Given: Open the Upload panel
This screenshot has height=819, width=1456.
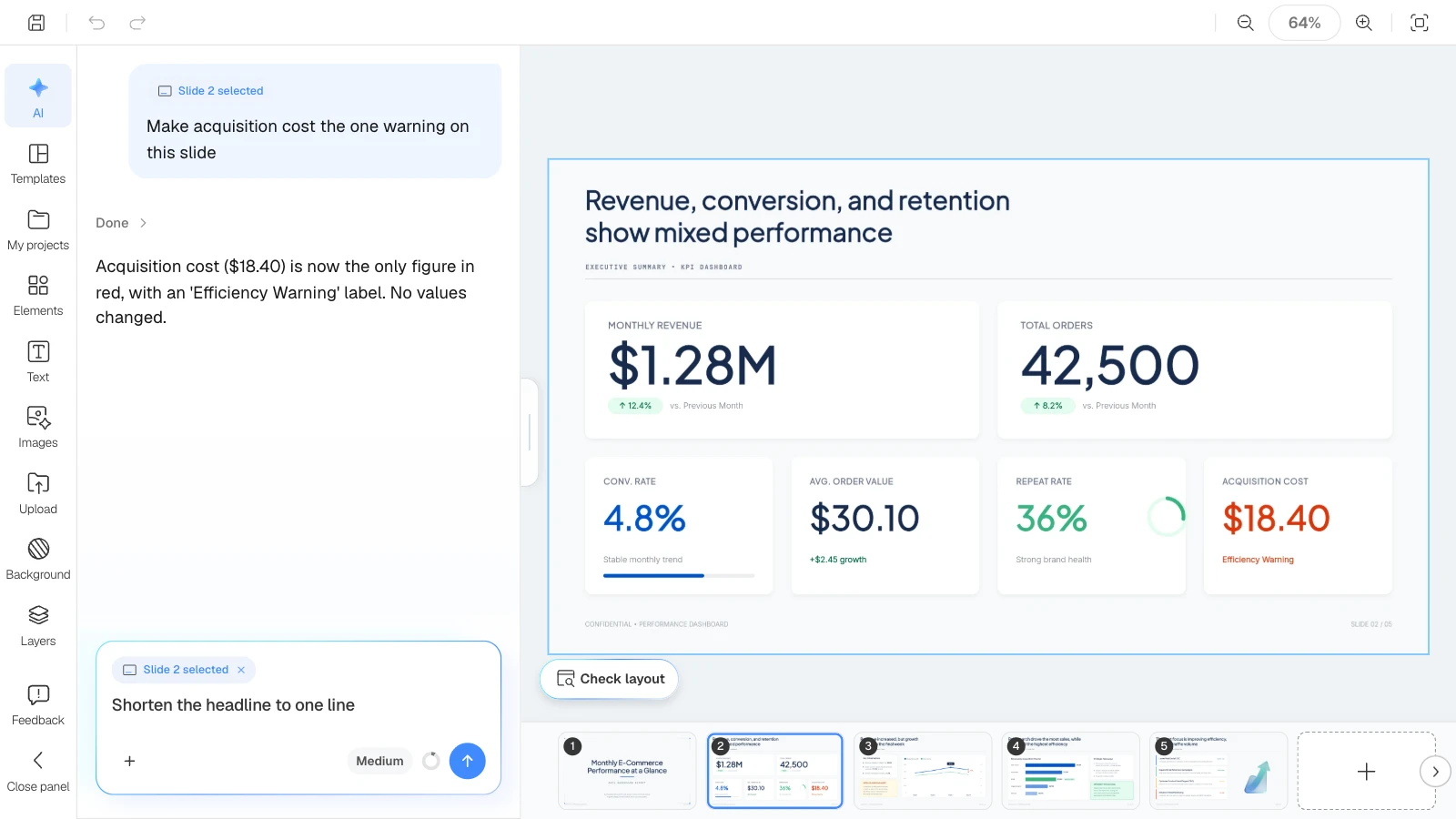Looking at the screenshot, I should [x=38, y=494].
